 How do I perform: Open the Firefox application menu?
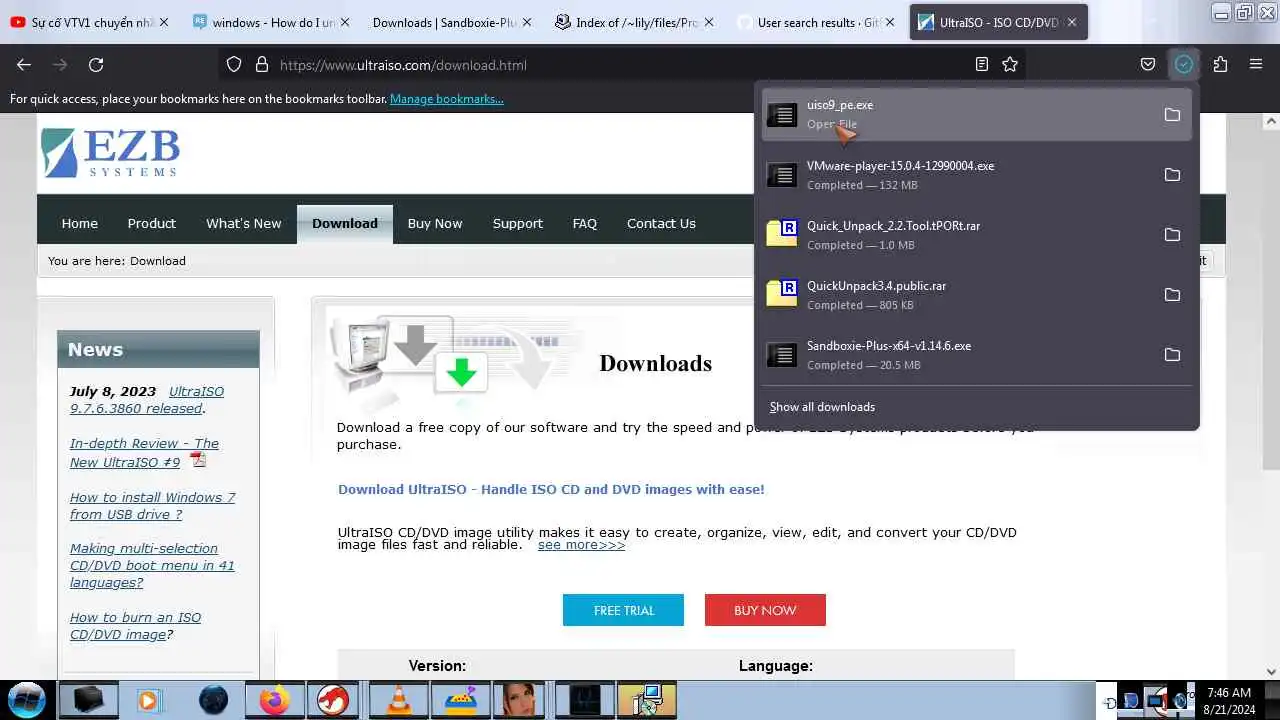pyautogui.click(x=1256, y=64)
